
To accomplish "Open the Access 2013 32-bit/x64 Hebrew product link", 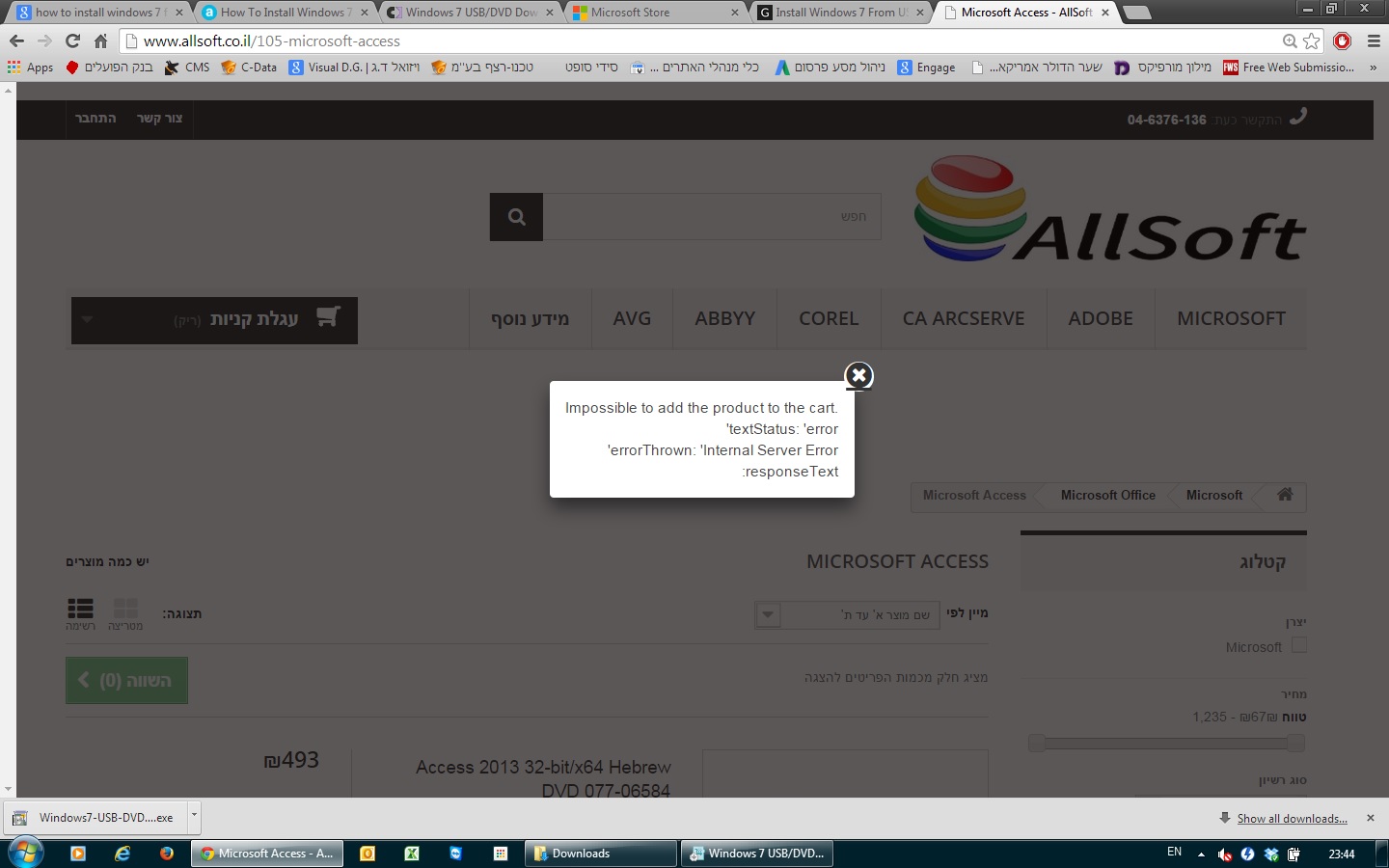I will click(x=543, y=778).
